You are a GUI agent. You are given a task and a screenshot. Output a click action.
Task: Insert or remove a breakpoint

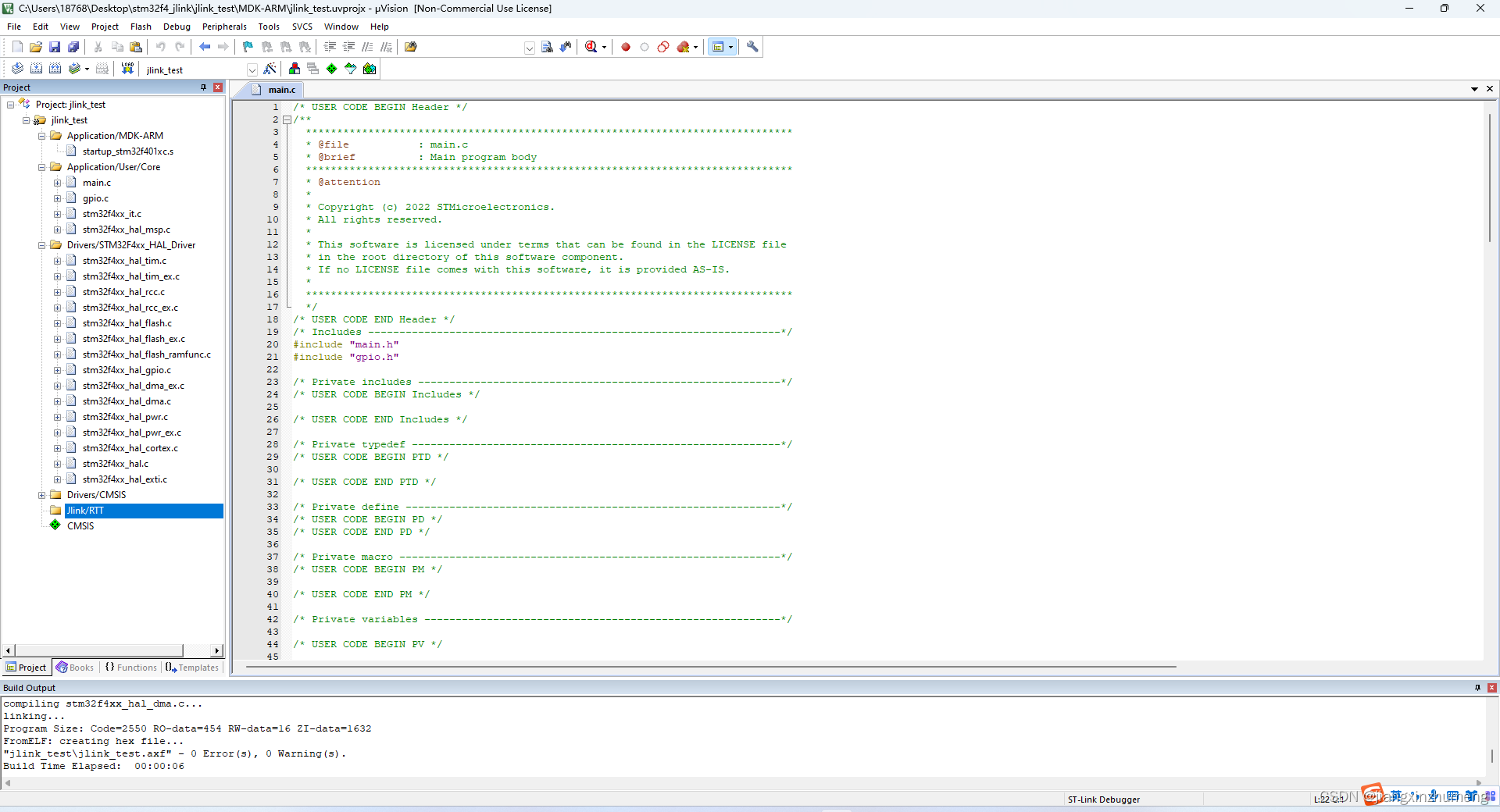tap(625, 47)
